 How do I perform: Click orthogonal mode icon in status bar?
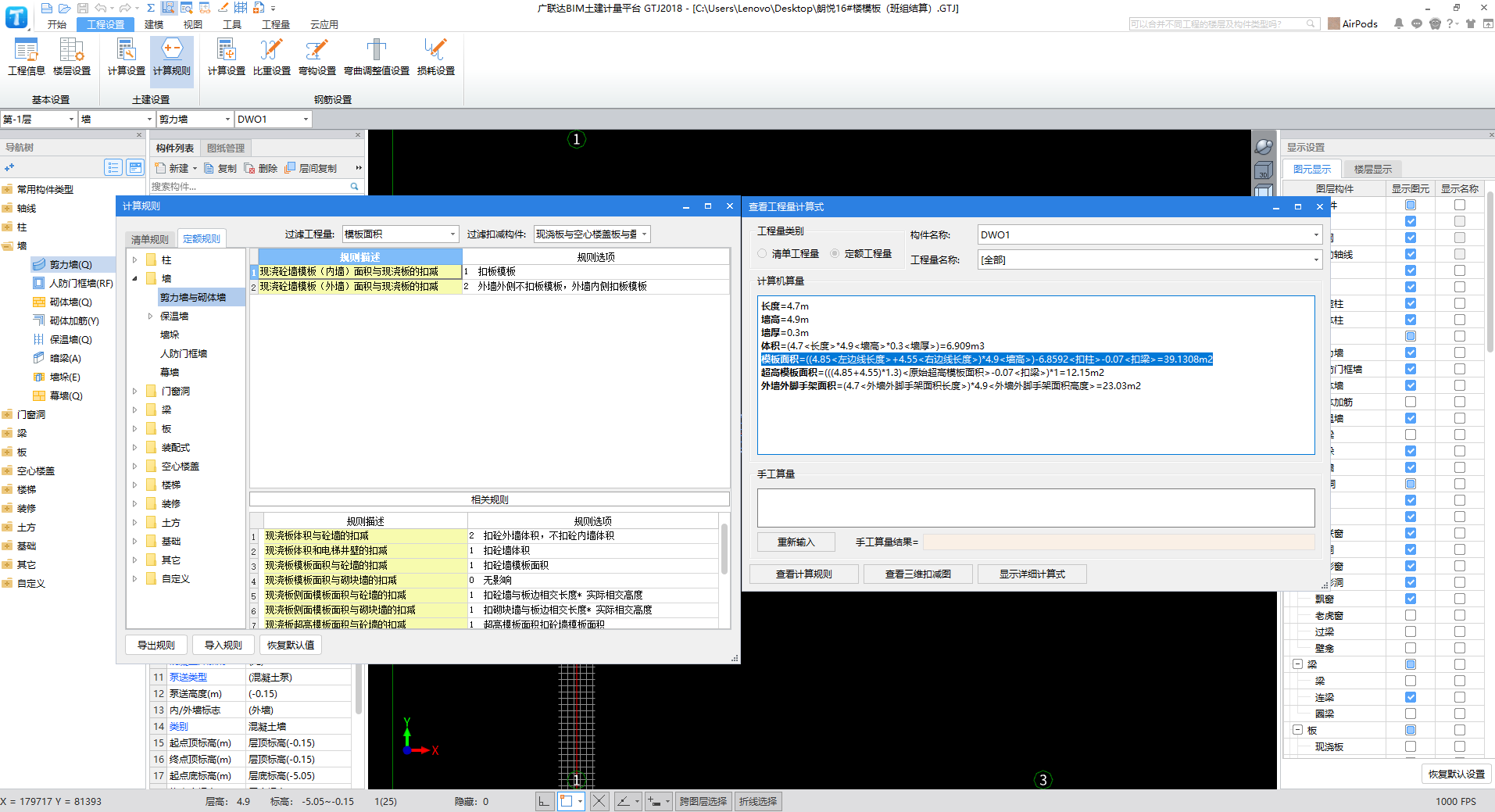pos(545,801)
